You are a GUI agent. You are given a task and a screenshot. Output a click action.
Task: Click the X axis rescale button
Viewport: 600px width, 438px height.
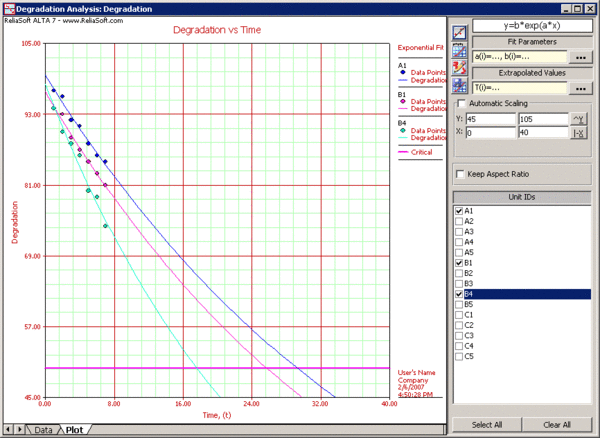[576, 133]
